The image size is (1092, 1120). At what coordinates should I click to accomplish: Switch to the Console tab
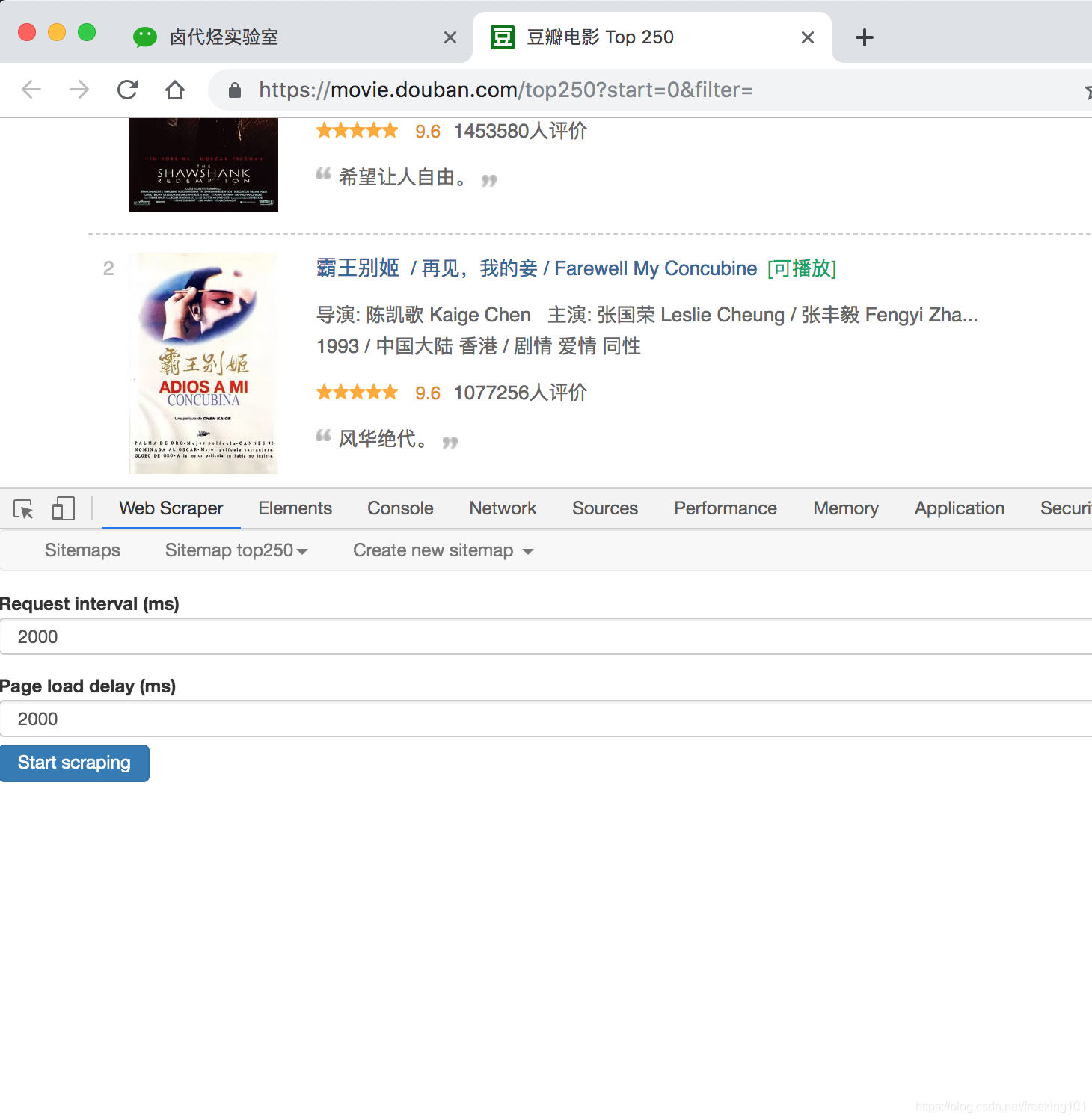[x=399, y=508]
